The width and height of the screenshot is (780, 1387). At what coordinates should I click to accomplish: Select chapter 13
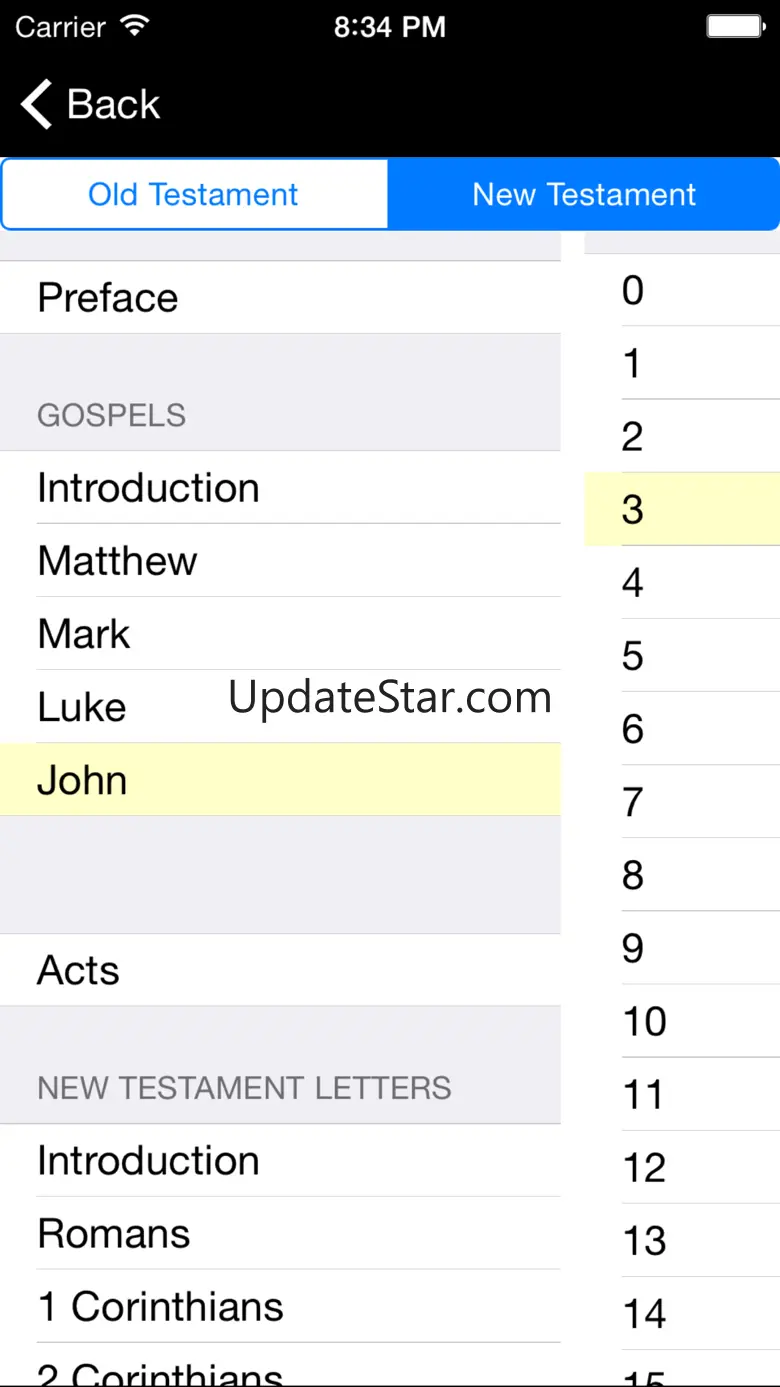click(x=682, y=1240)
